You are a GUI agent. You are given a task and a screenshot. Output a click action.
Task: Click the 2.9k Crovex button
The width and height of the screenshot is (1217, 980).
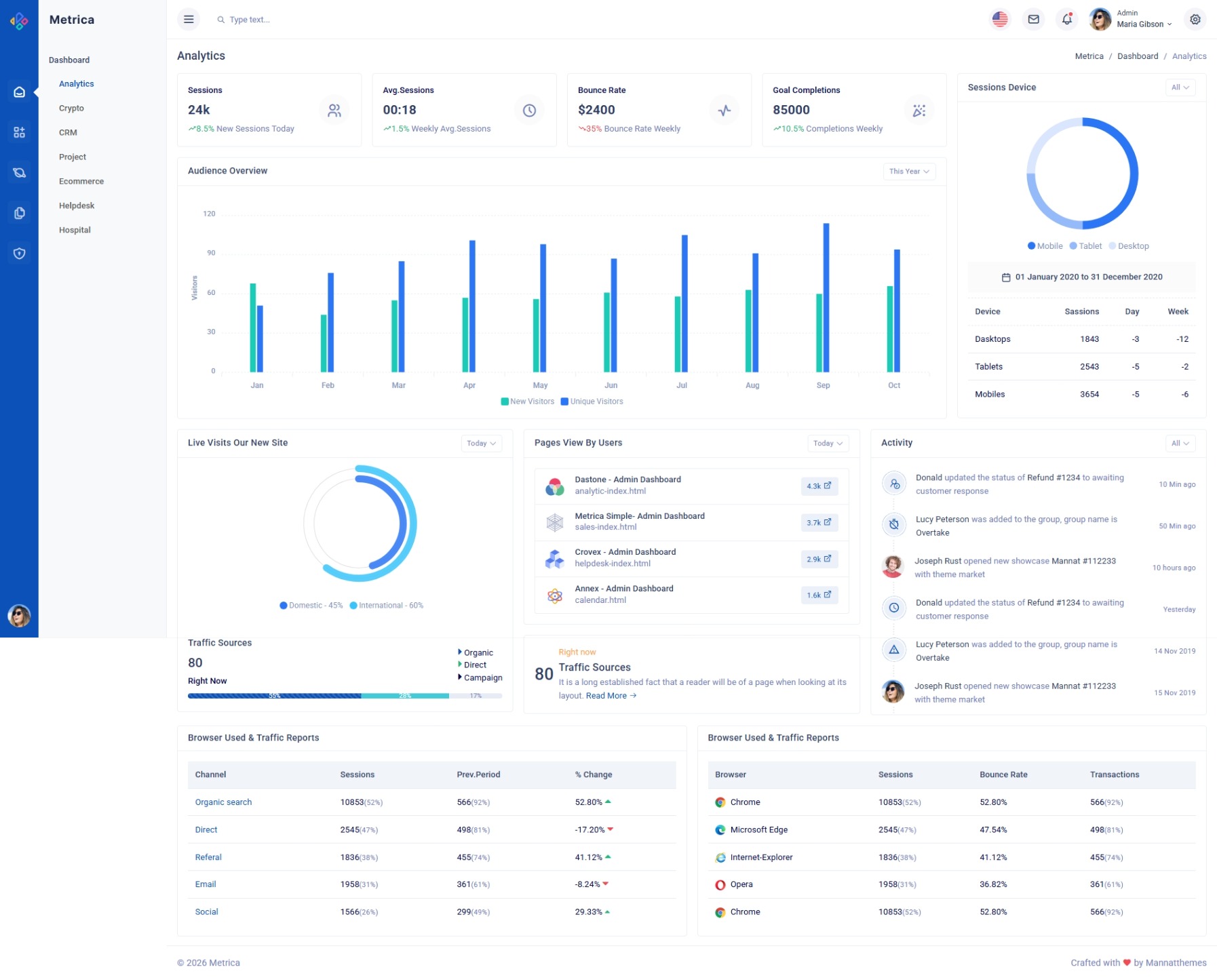[x=819, y=560]
